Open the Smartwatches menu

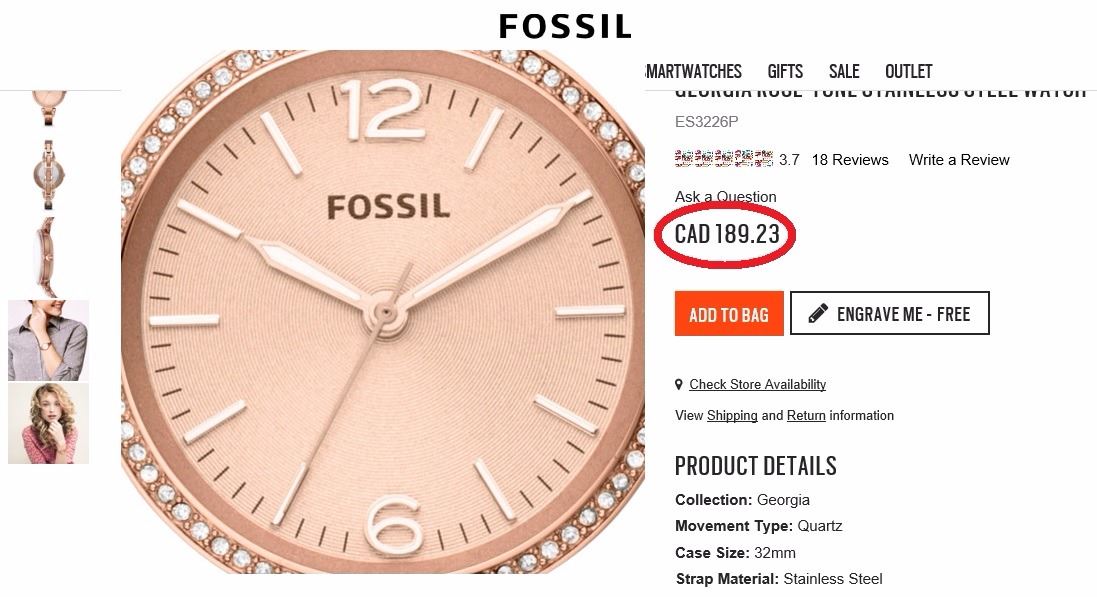click(694, 71)
